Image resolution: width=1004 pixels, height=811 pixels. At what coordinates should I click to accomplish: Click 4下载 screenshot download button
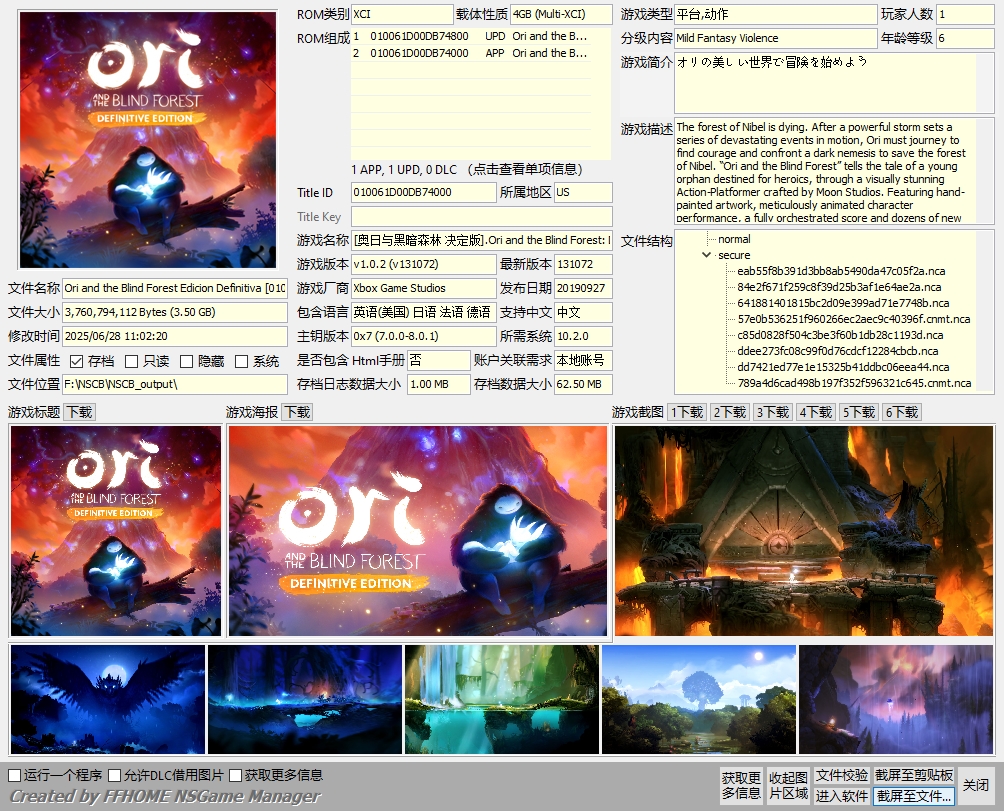[816, 412]
